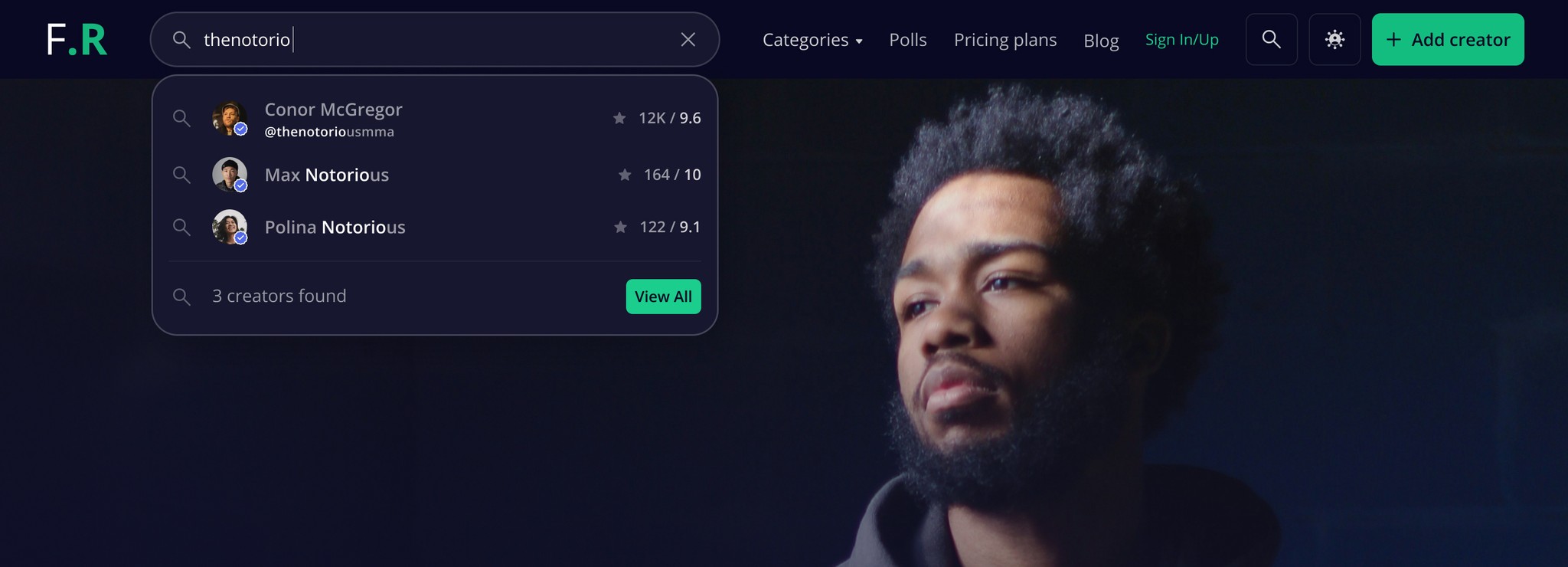The image size is (1568, 567).
Task: Click Conor McGregor's avatar thumbnail
Action: [230, 118]
